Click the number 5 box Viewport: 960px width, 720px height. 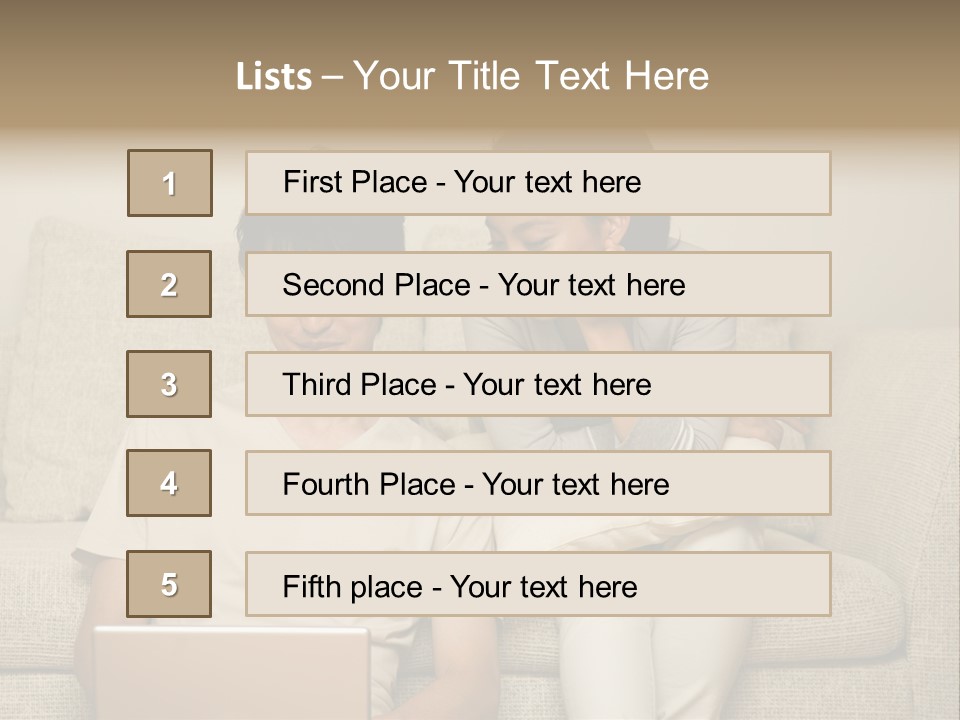click(169, 584)
